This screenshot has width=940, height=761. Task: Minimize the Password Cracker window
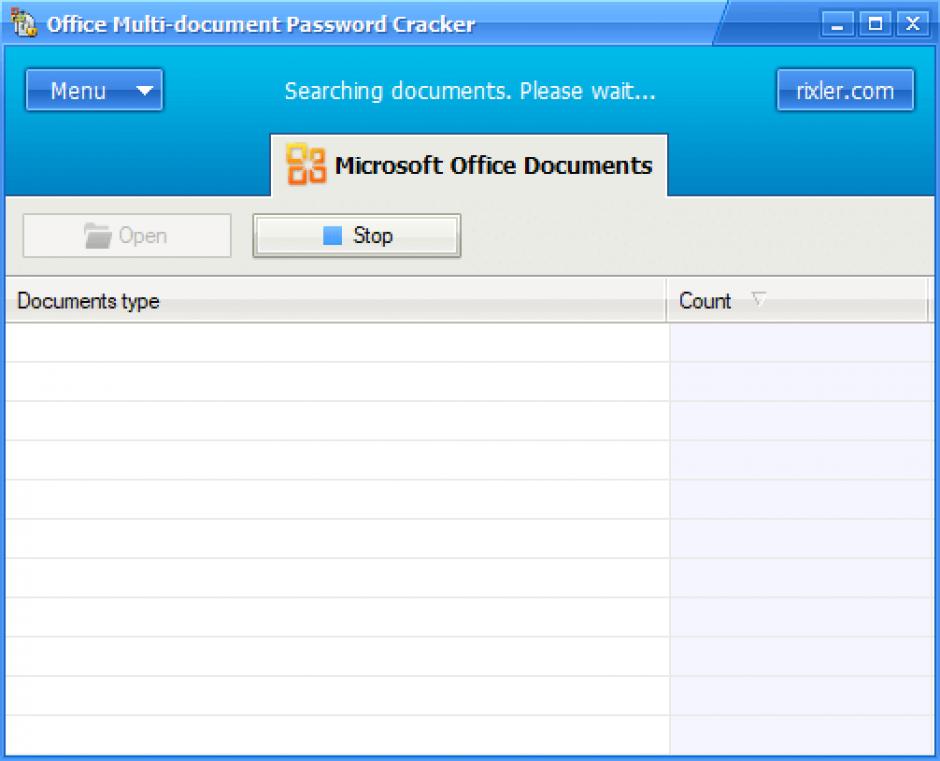pyautogui.click(x=837, y=25)
